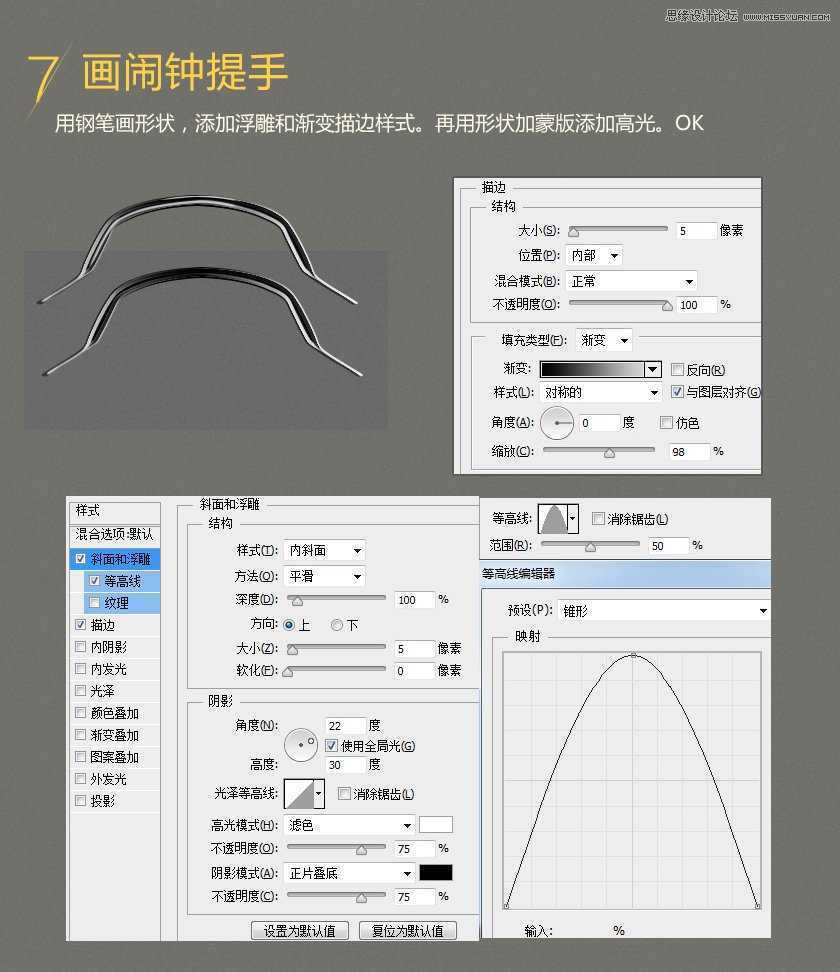
Task: Uncheck the 等高线 sub-option checkbox
Action: tap(94, 581)
